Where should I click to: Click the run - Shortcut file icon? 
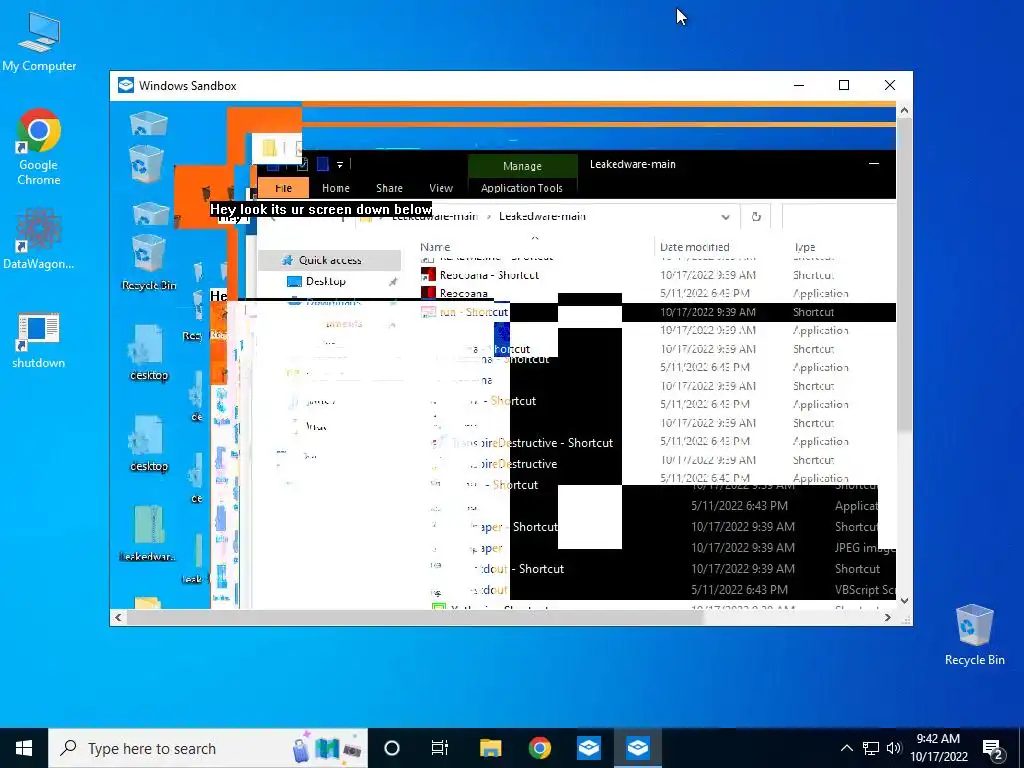pyautogui.click(x=428, y=312)
